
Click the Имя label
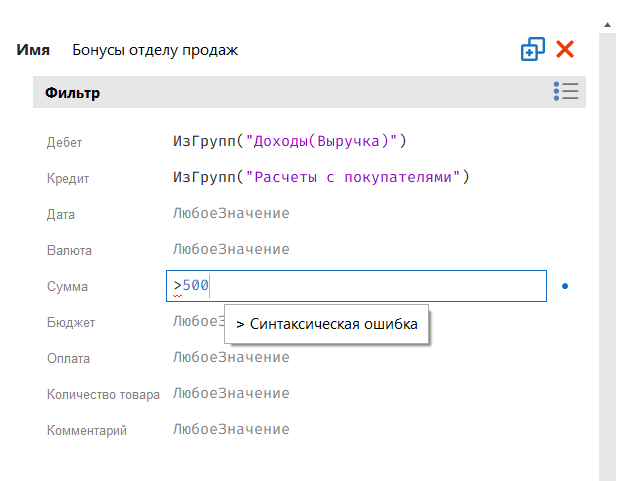pos(34,50)
